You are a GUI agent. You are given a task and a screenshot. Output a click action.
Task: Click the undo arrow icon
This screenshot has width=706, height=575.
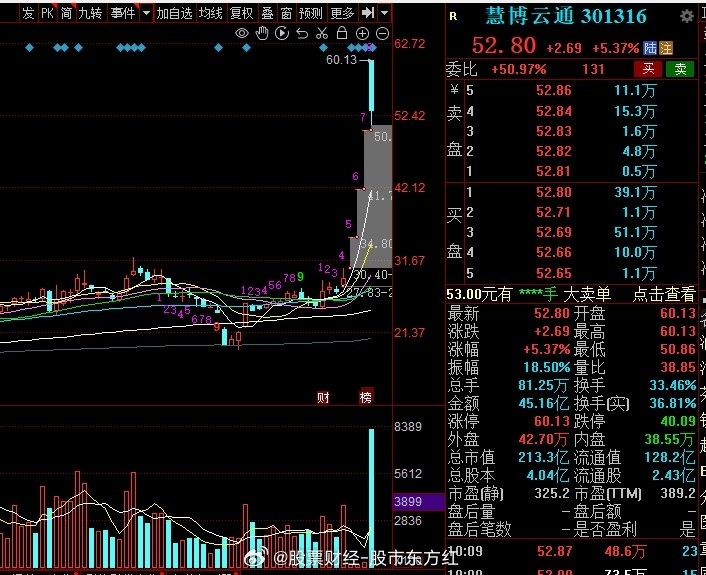point(302,33)
